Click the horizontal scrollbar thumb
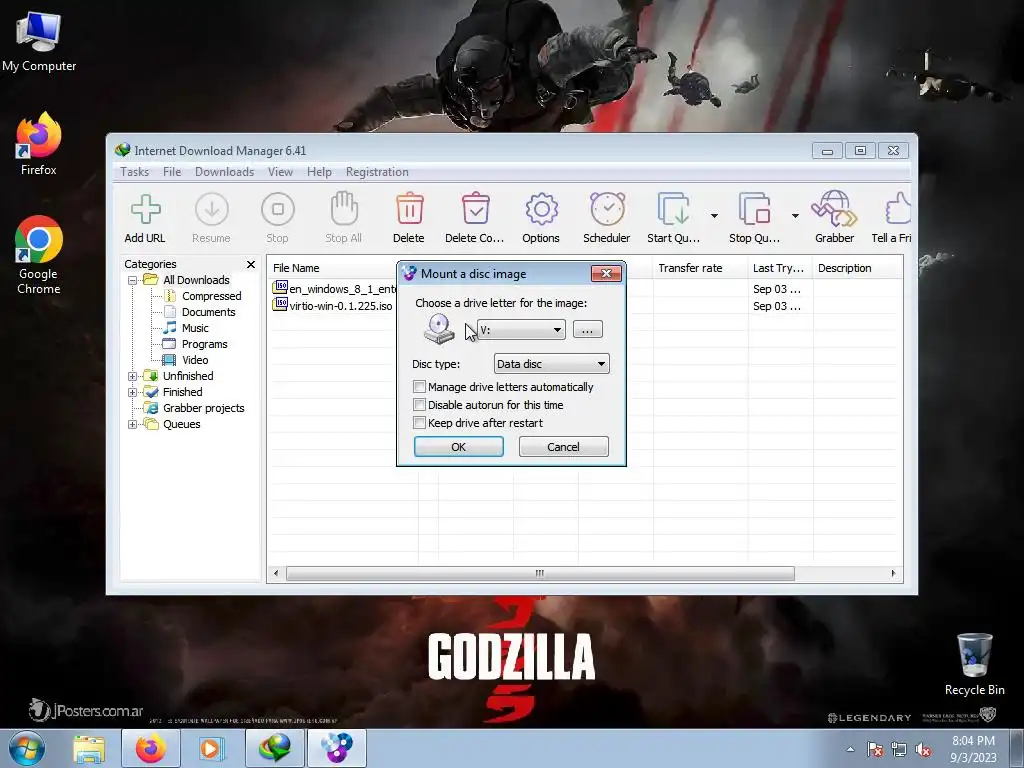This screenshot has width=1024, height=768. pos(540,573)
